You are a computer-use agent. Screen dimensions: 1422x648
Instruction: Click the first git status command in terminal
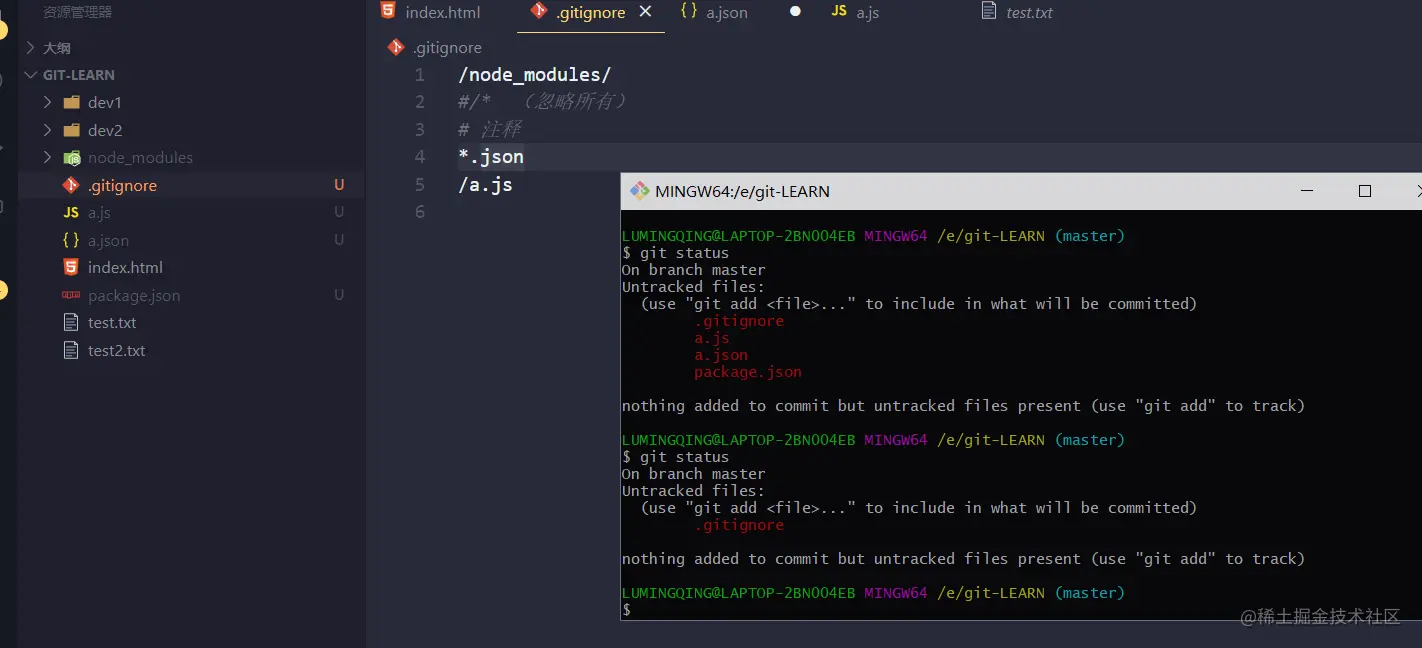coord(685,253)
